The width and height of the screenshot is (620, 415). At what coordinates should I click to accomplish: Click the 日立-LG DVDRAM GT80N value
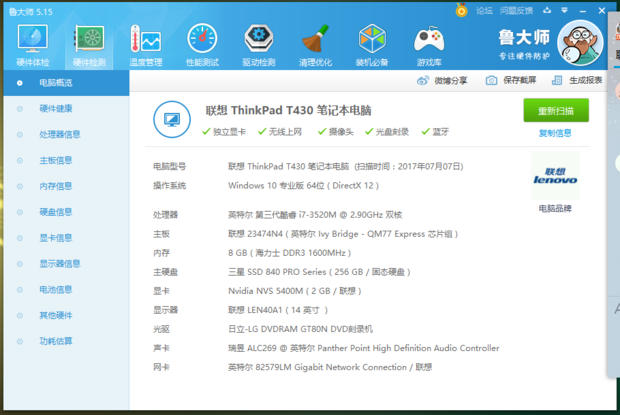pos(301,329)
